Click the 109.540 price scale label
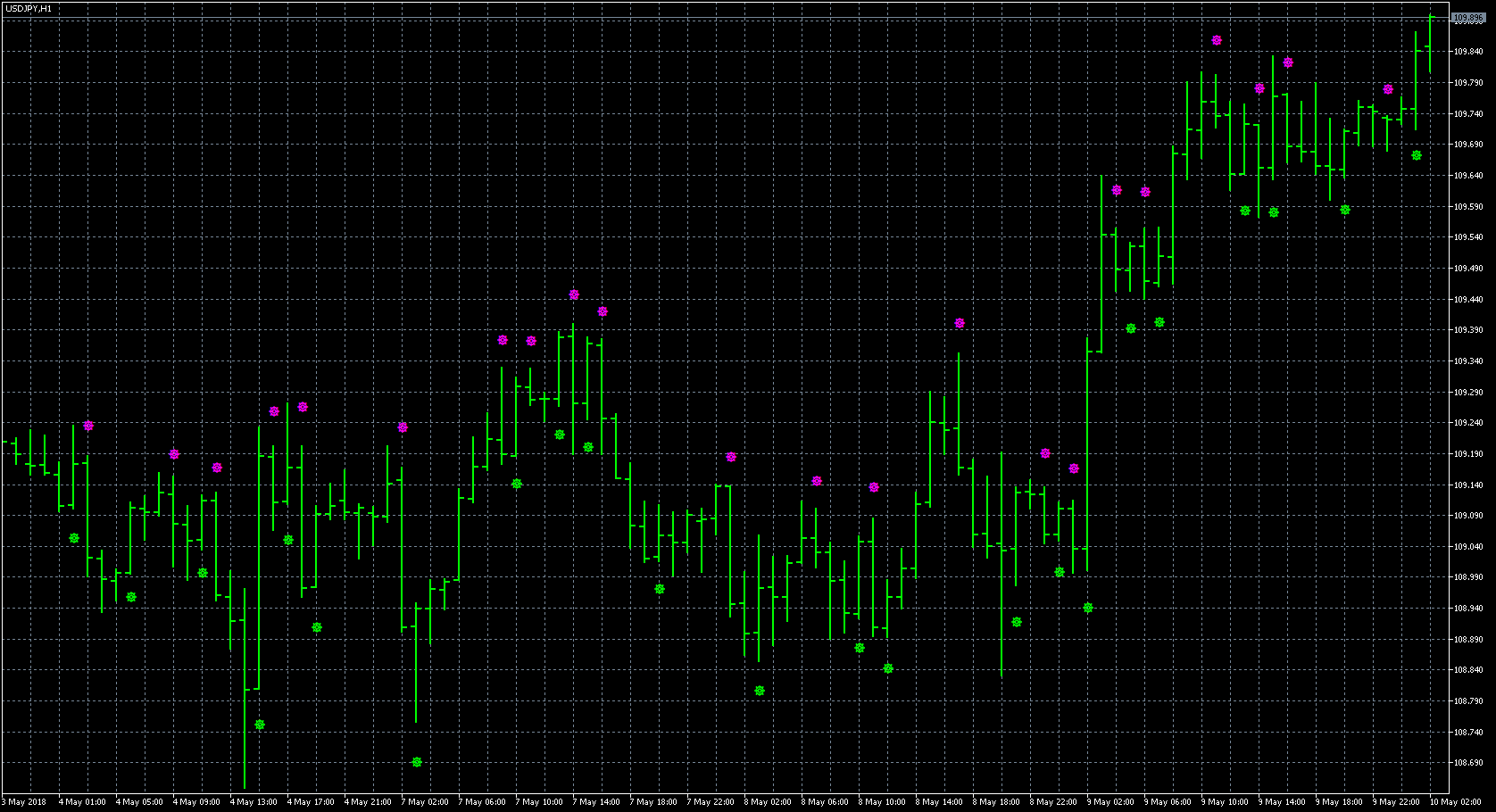 1468,237
